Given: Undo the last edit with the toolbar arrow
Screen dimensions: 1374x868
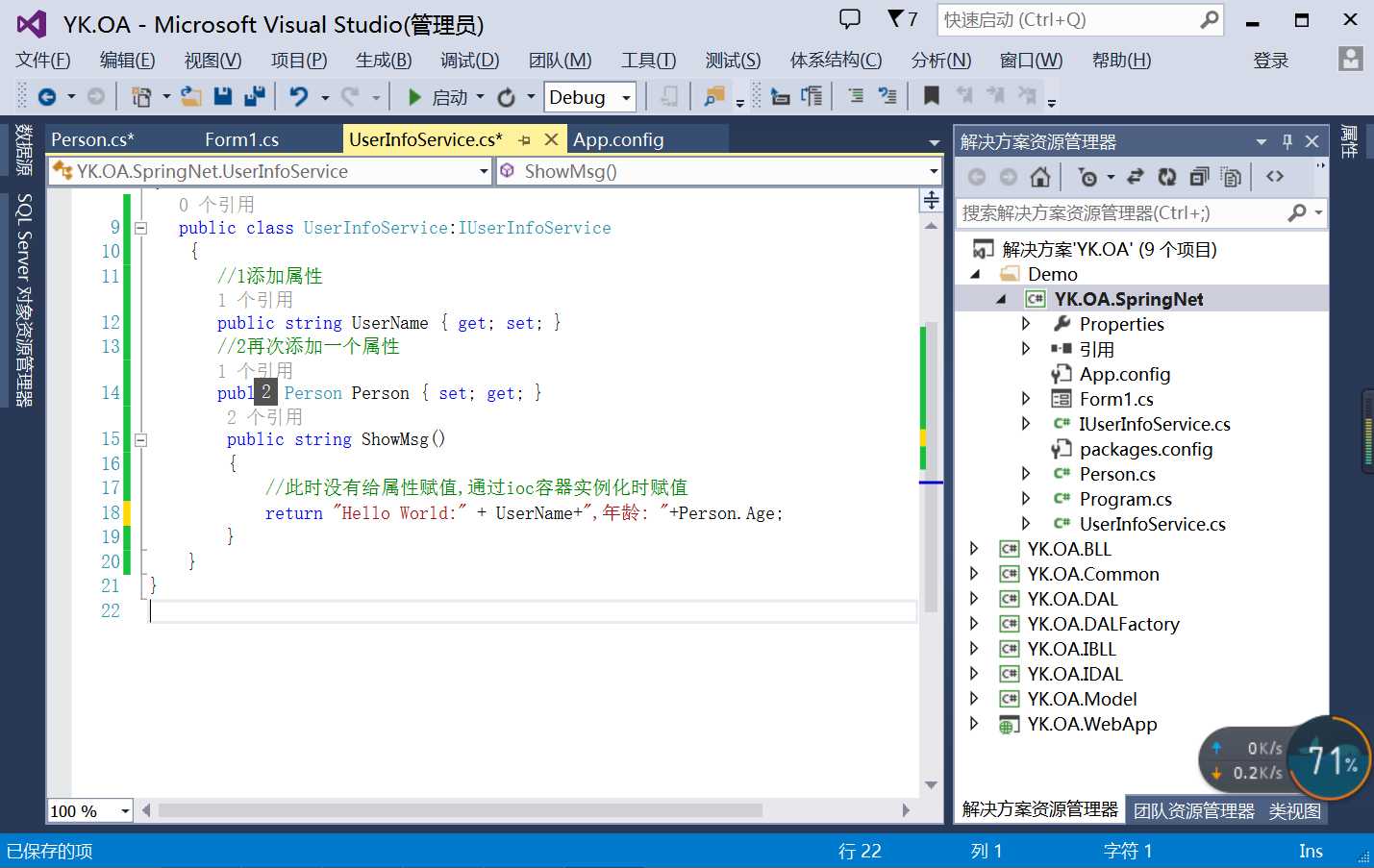Looking at the screenshot, I should click(x=299, y=96).
